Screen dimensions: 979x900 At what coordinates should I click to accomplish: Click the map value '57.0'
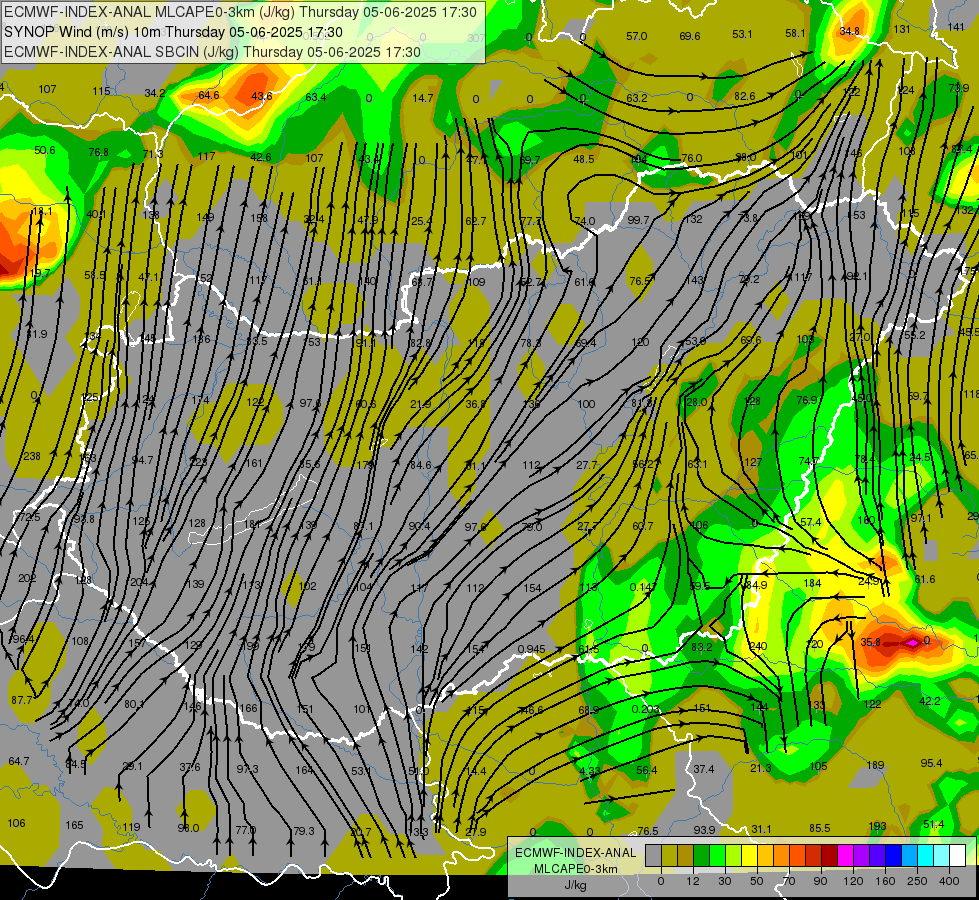pos(636,36)
